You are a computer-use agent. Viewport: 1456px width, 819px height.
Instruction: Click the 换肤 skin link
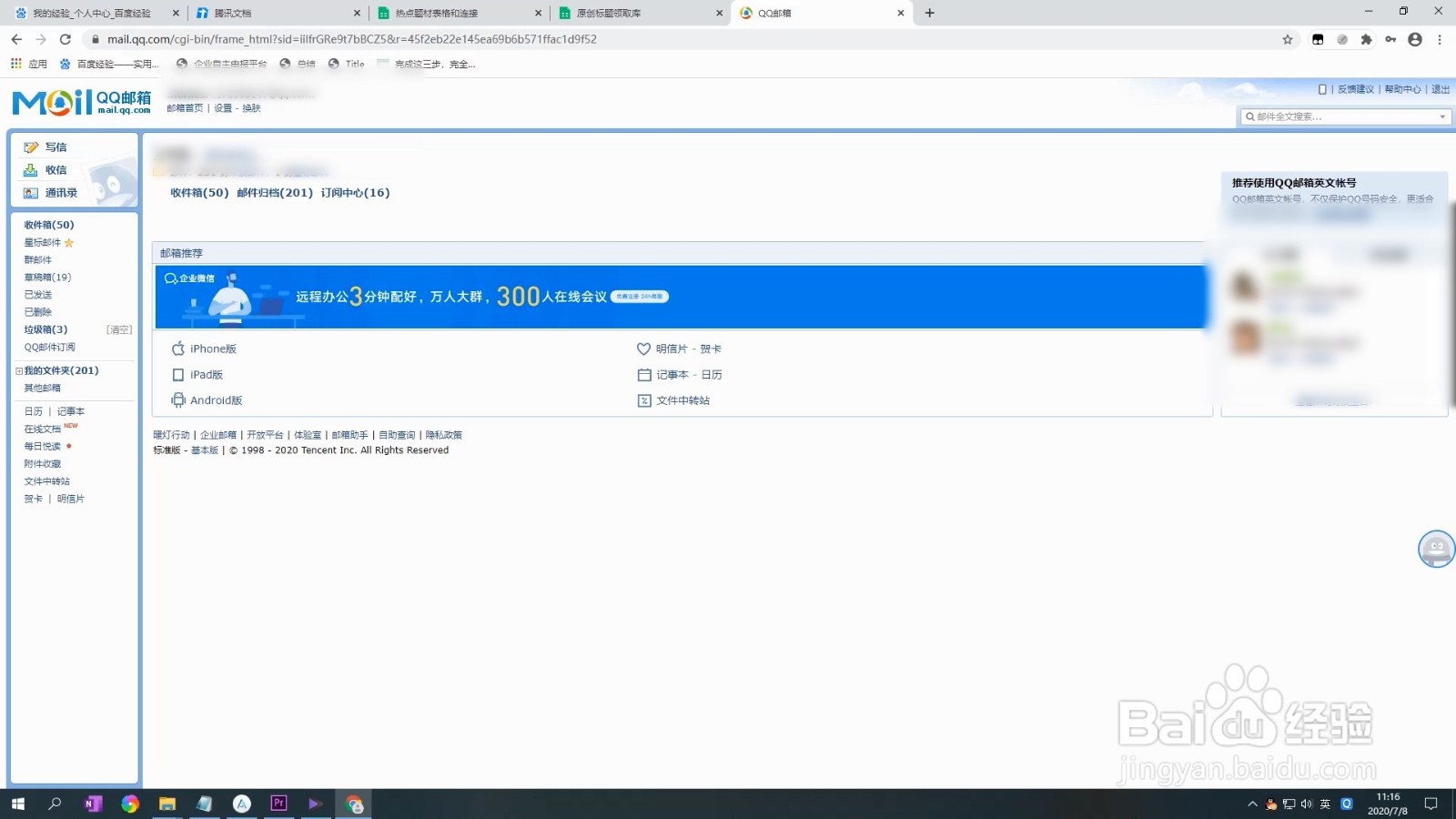click(x=251, y=108)
